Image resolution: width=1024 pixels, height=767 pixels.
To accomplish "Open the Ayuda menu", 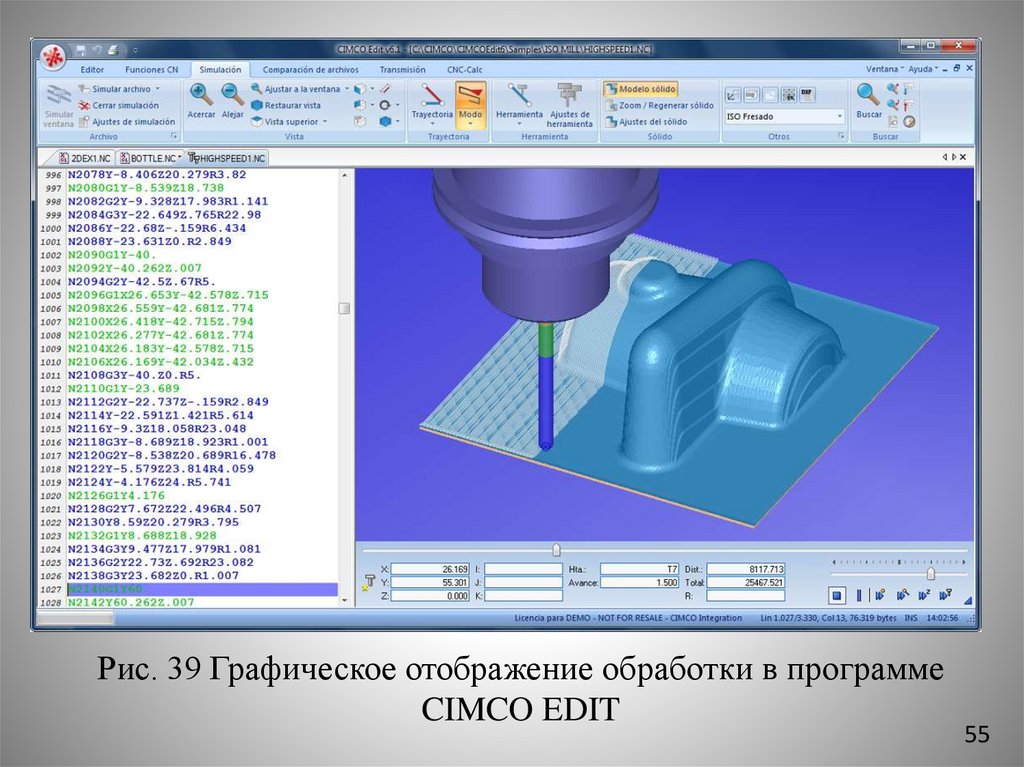I will tap(922, 69).
